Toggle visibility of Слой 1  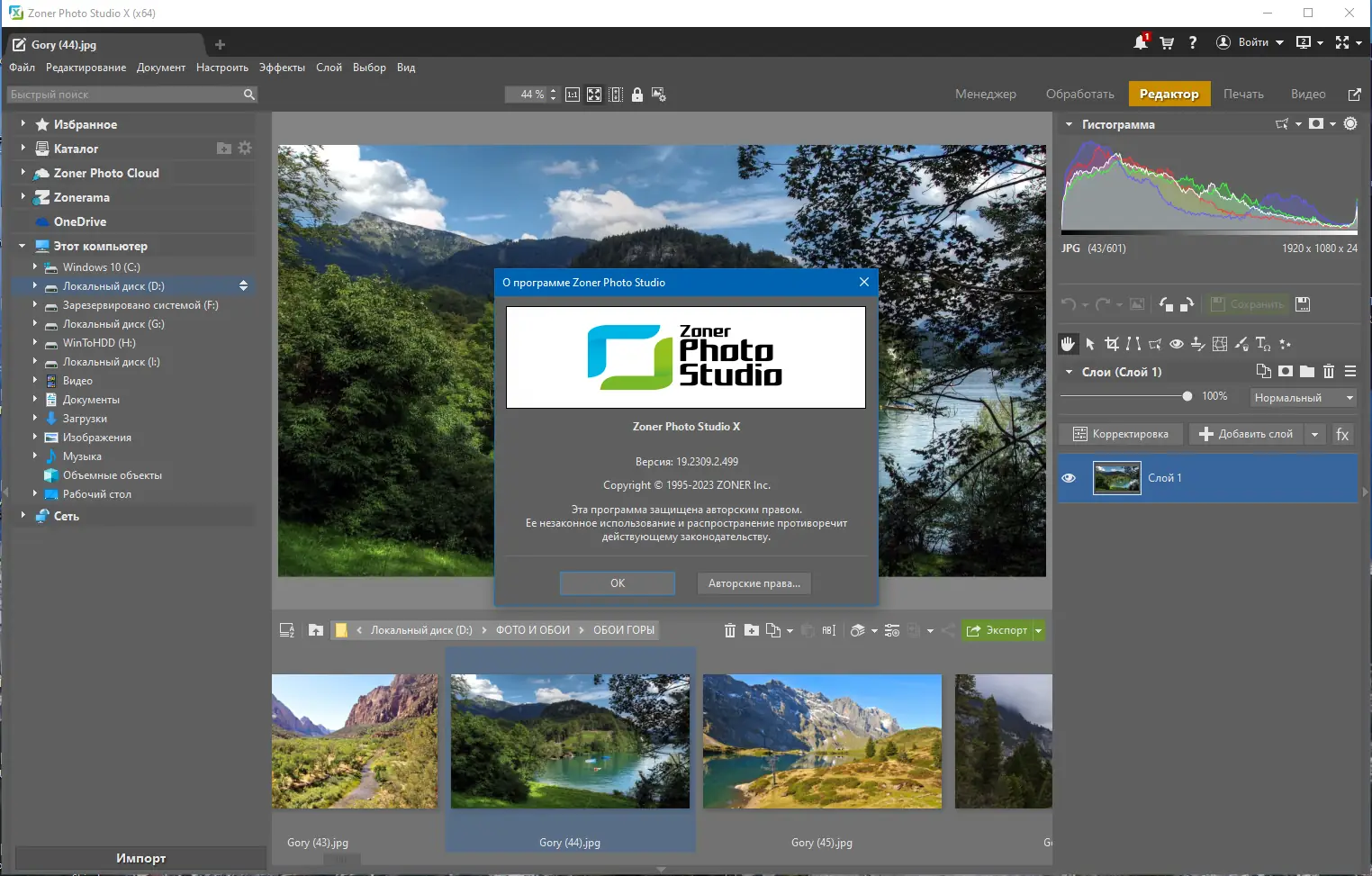(1069, 478)
